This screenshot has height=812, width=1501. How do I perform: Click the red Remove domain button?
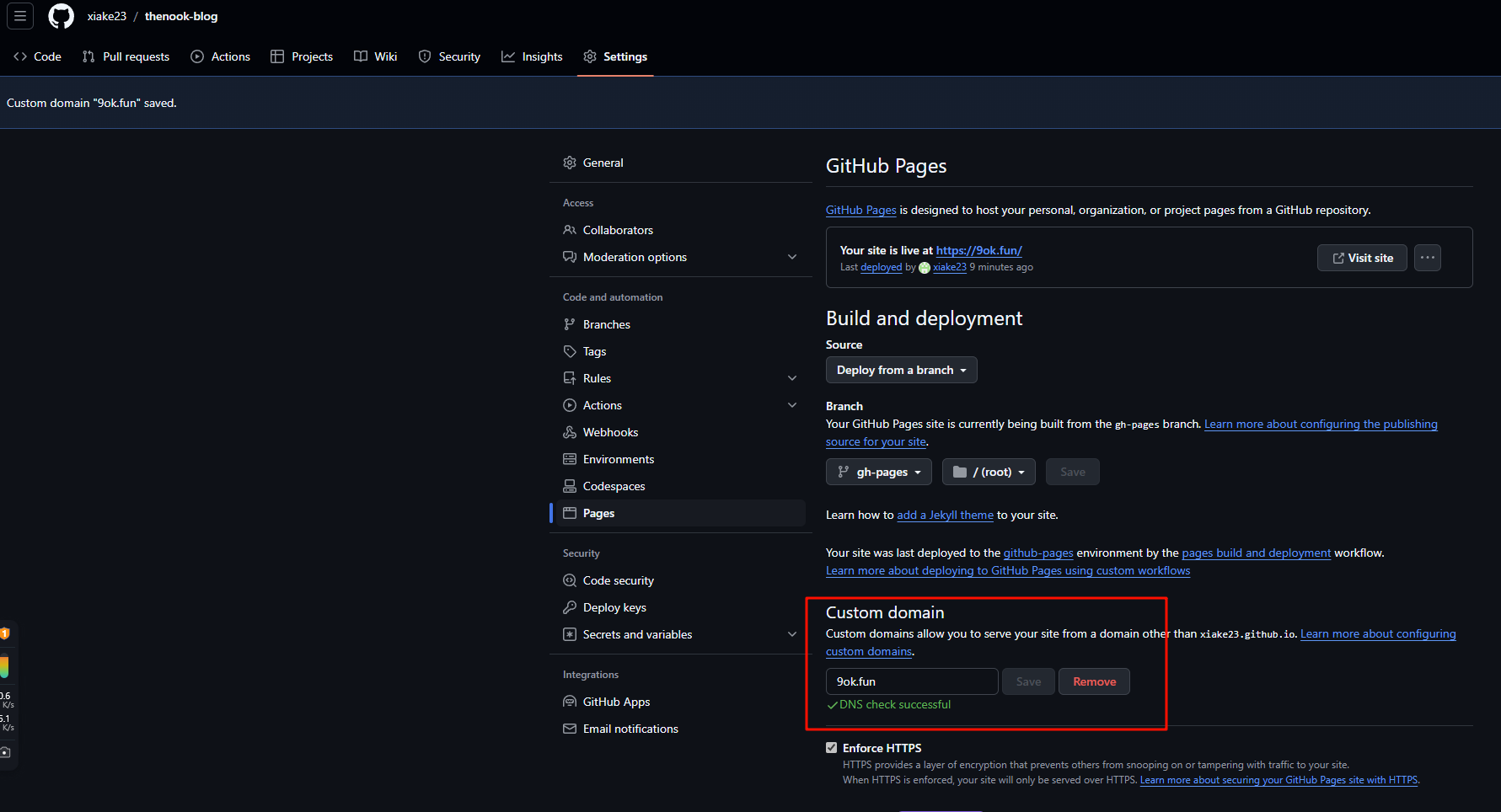tap(1094, 681)
